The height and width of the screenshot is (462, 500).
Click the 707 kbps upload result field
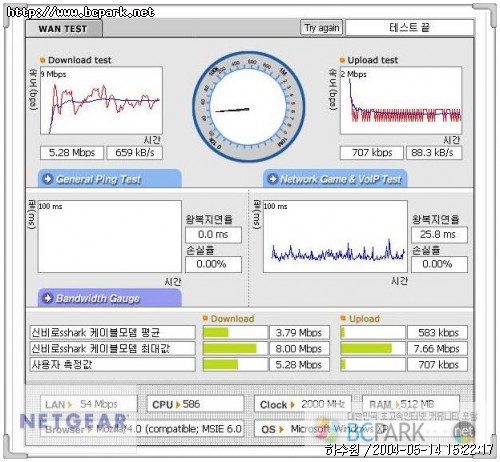pos(372,153)
